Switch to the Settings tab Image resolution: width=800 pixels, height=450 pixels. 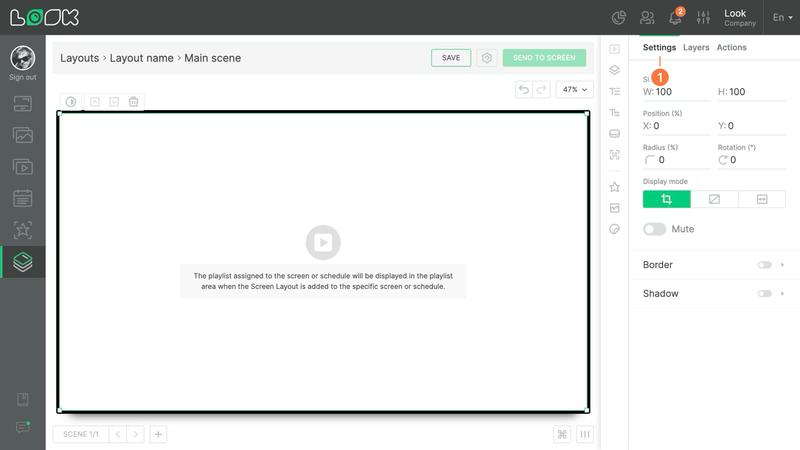click(659, 47)
